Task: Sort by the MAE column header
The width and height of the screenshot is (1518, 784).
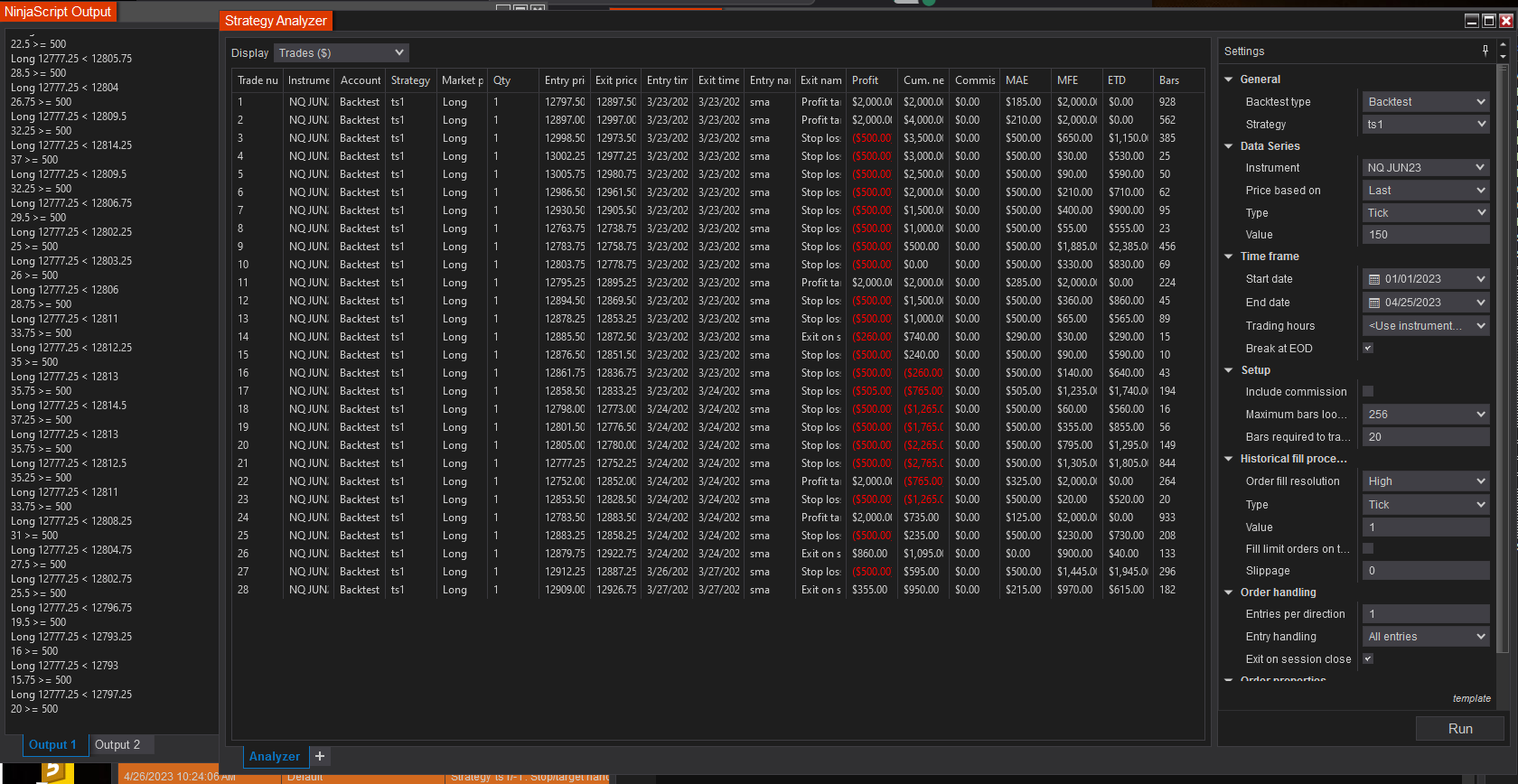Action: 1026,80
